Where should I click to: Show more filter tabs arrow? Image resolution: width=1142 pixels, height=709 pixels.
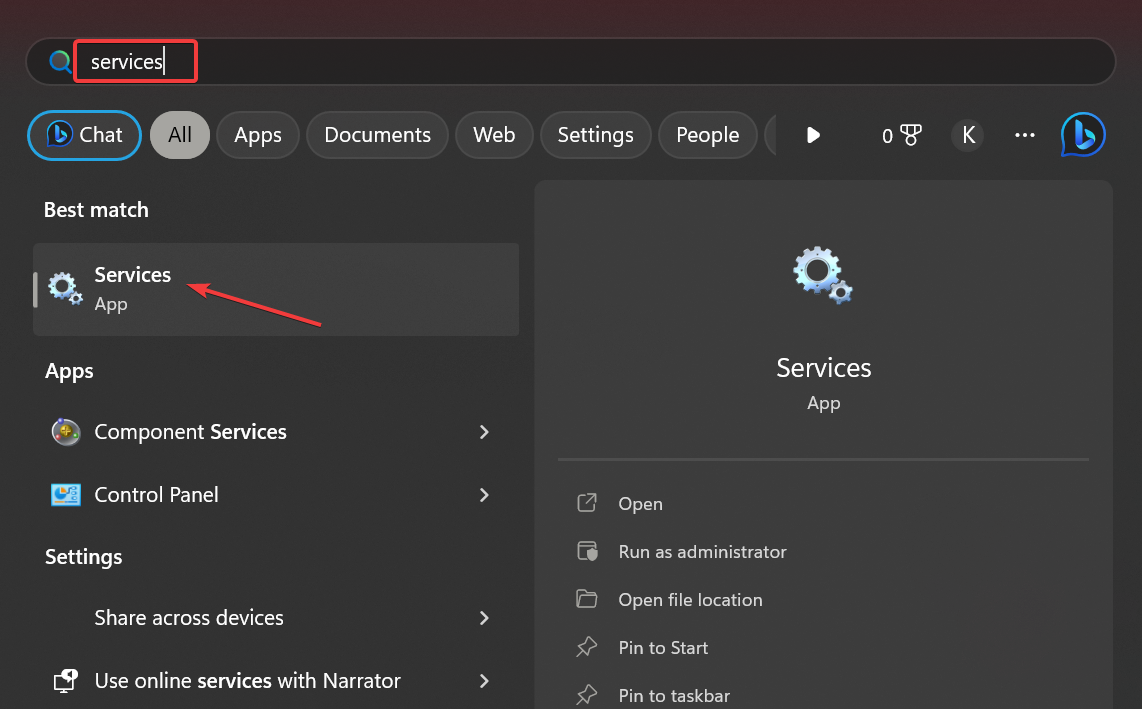coord(813,135)
